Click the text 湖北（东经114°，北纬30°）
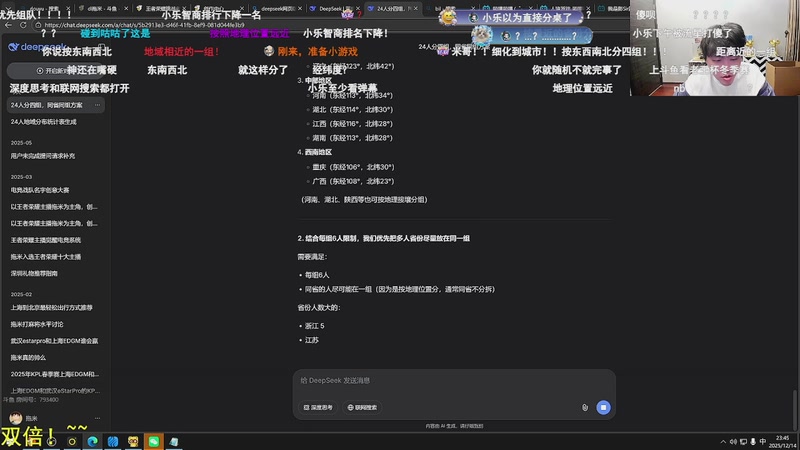Screen dimensions: 800x450 353,109
